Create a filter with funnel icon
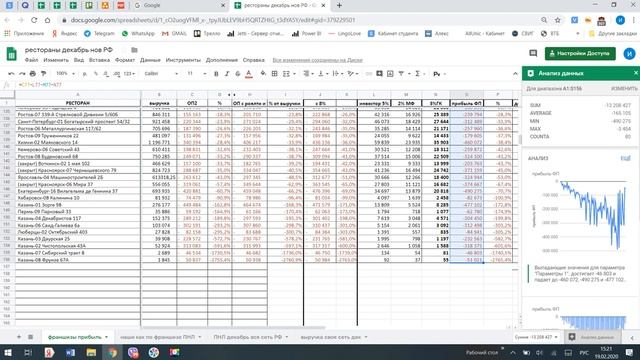 tap(401, 73)
